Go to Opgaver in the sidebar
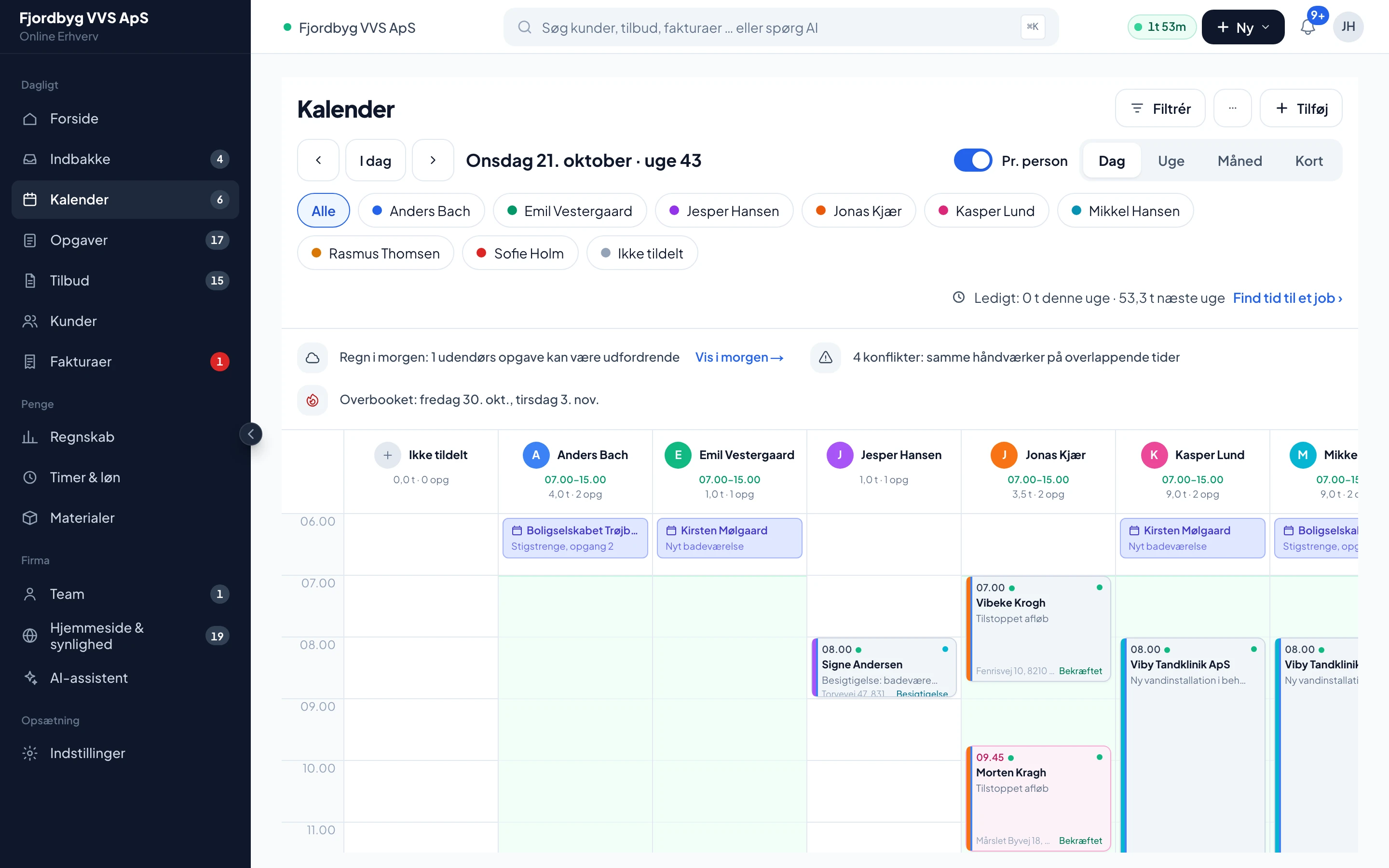This screenshot has width=1389, height=868. coord(125,240)
